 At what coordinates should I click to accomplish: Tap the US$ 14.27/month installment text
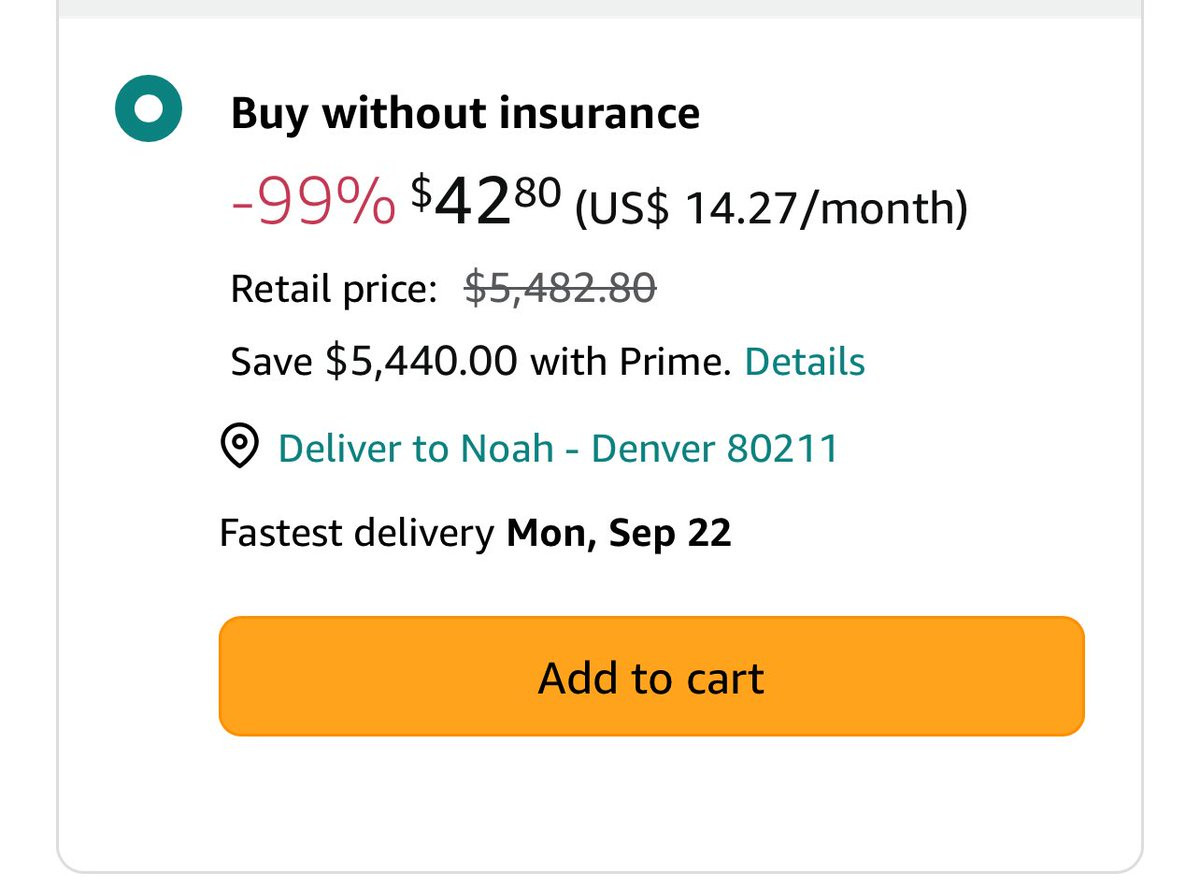click(x=770, y=209)
